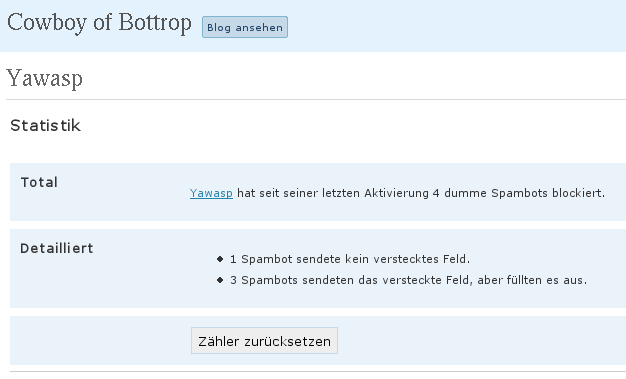Click the horizontal divider below Yawasp heading

pyautogui.click(x=316, y=99)
